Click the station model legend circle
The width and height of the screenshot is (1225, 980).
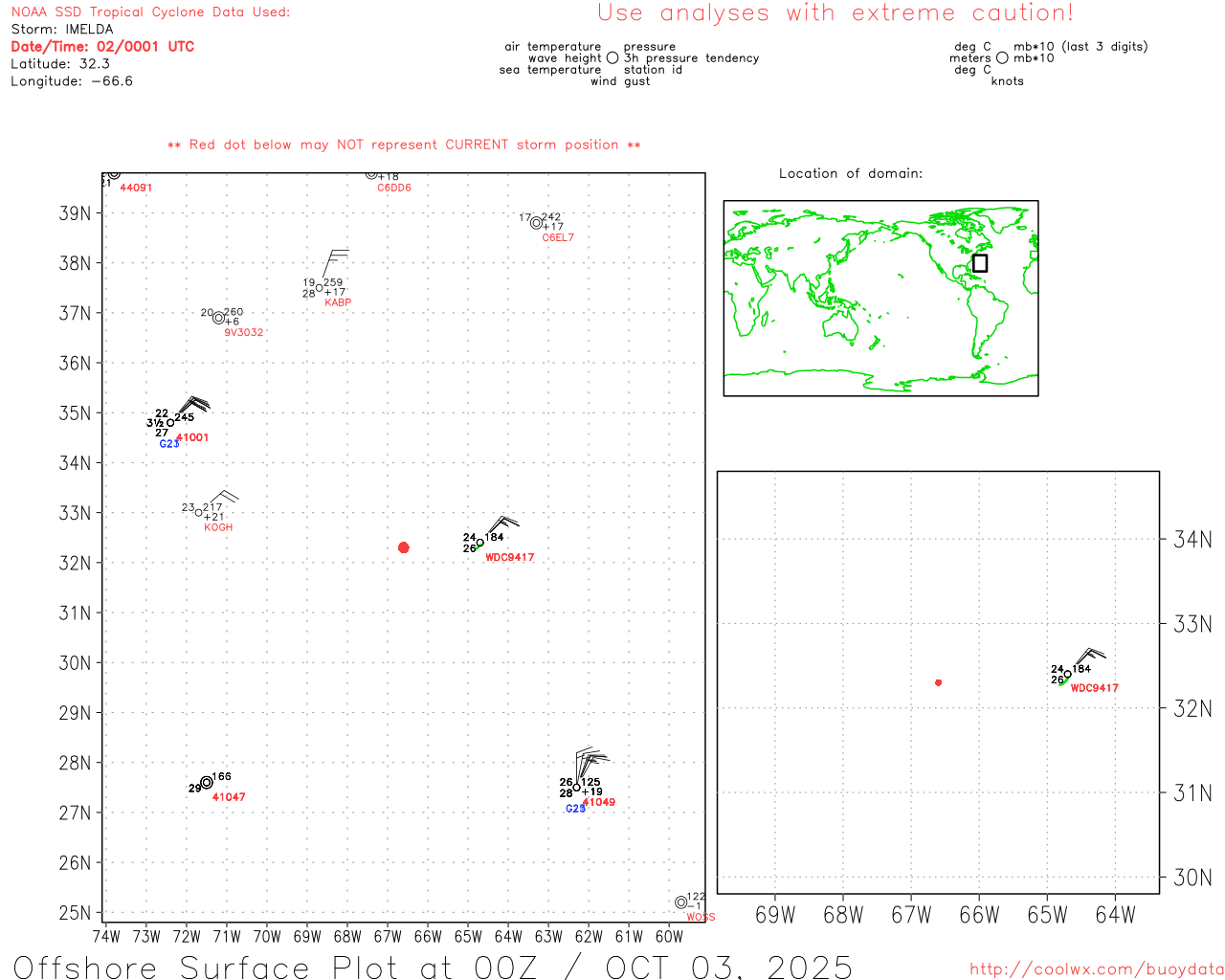[612, 57]
